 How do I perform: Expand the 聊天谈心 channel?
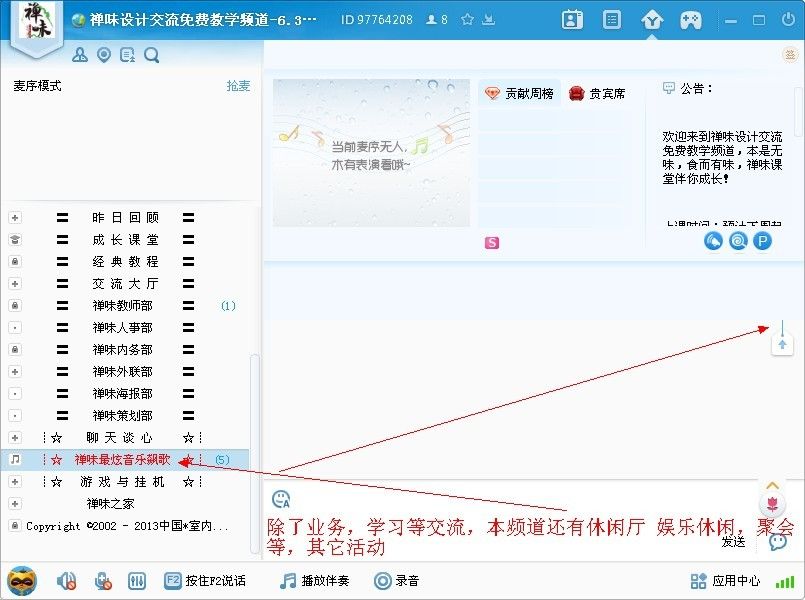15,438
